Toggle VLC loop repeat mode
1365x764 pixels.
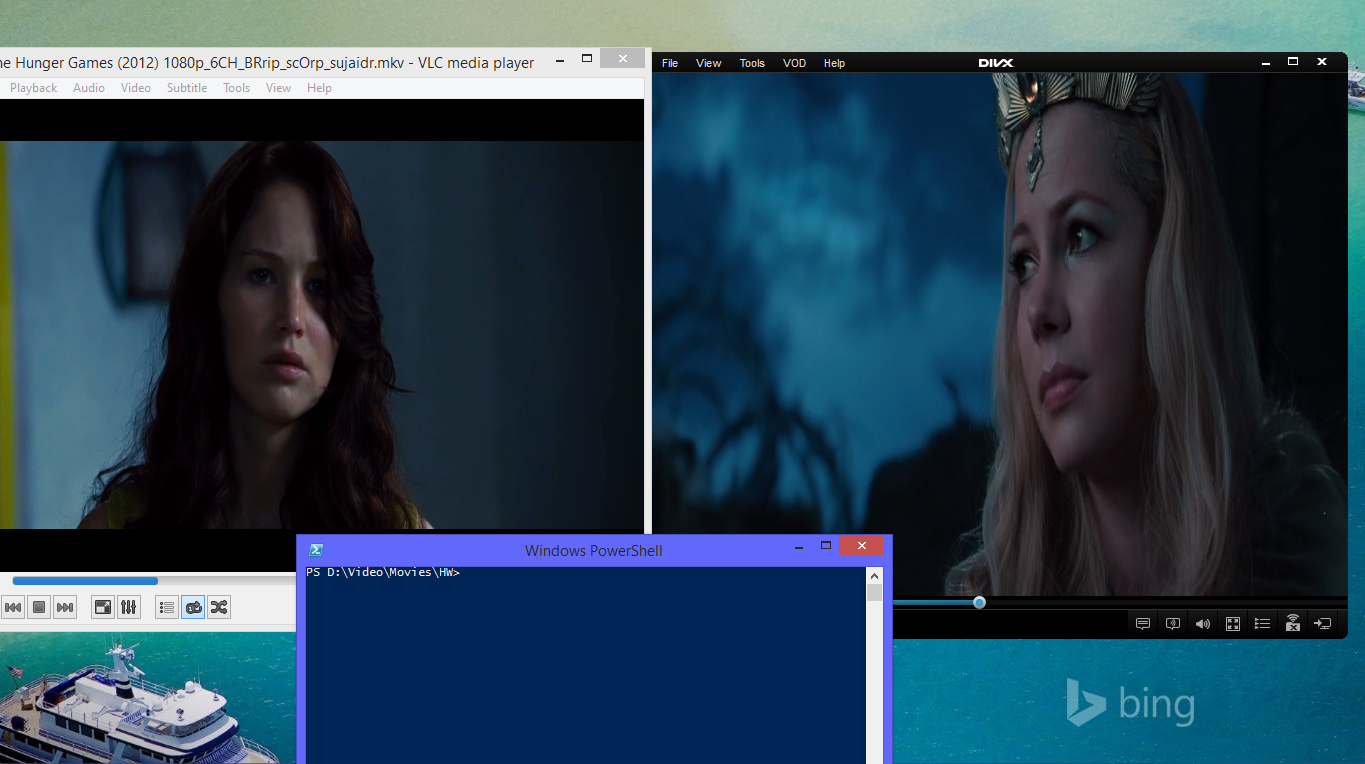193,607
